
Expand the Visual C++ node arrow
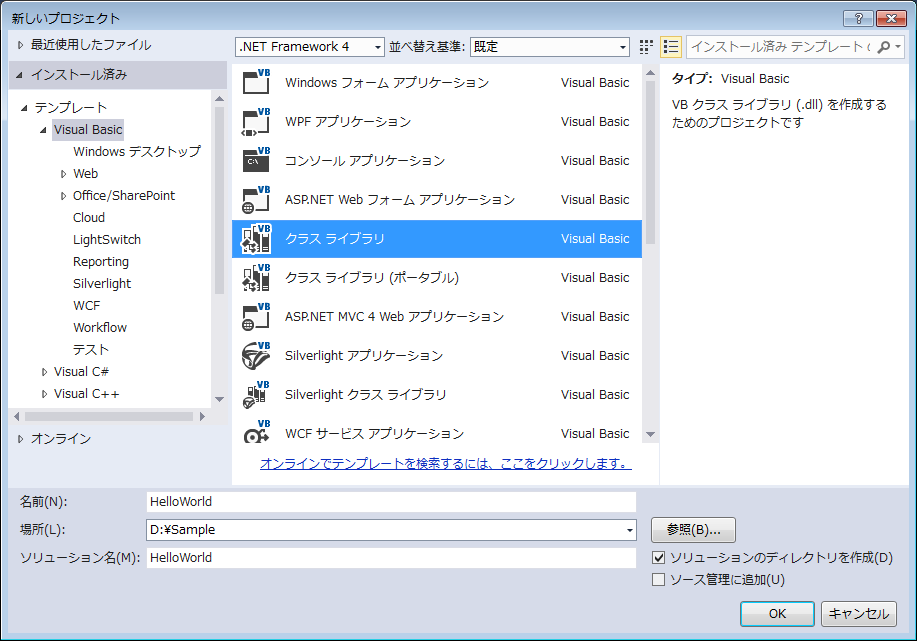point(44,394)
